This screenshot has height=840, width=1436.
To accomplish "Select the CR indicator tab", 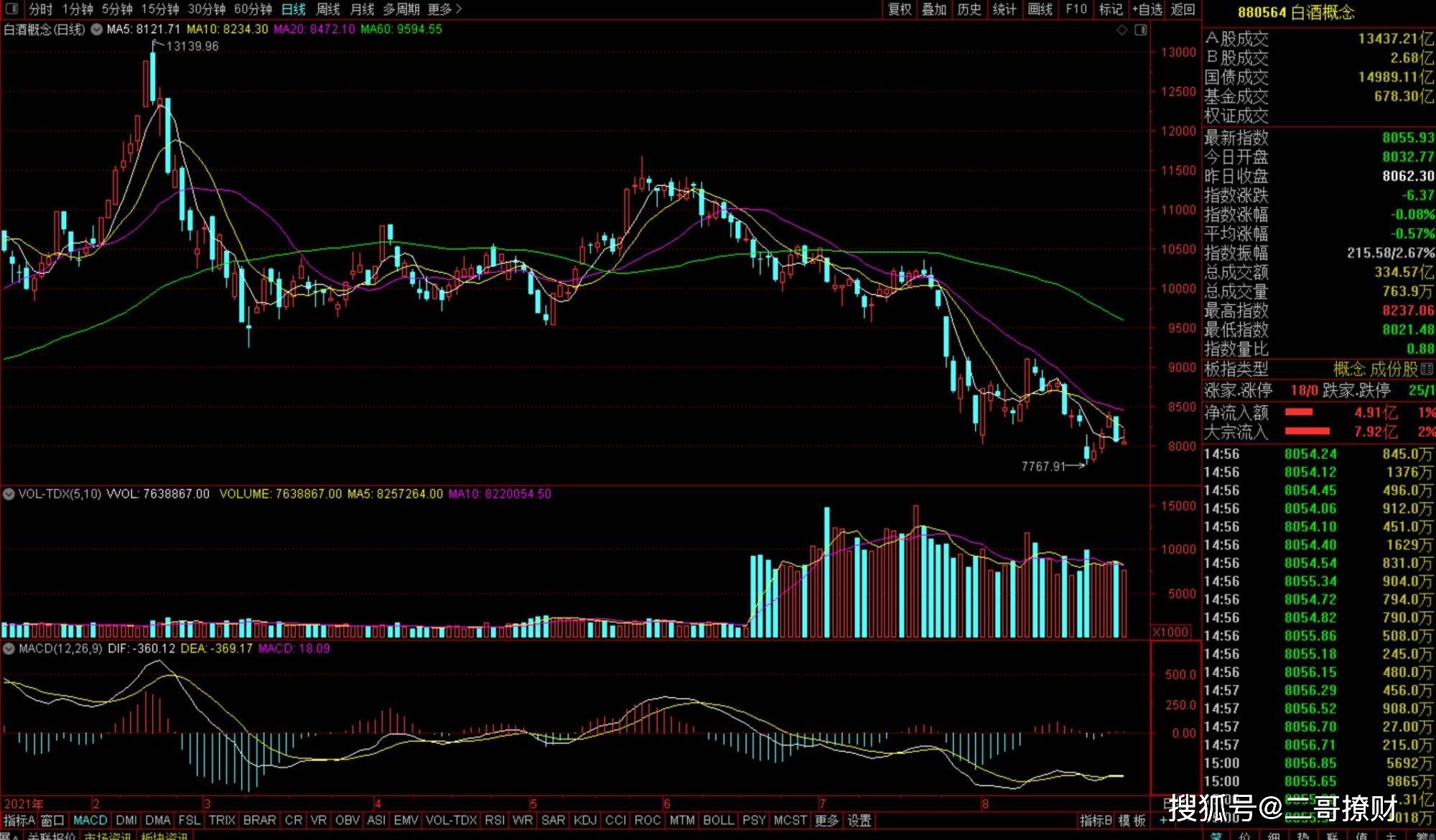I will pos(294,820).
